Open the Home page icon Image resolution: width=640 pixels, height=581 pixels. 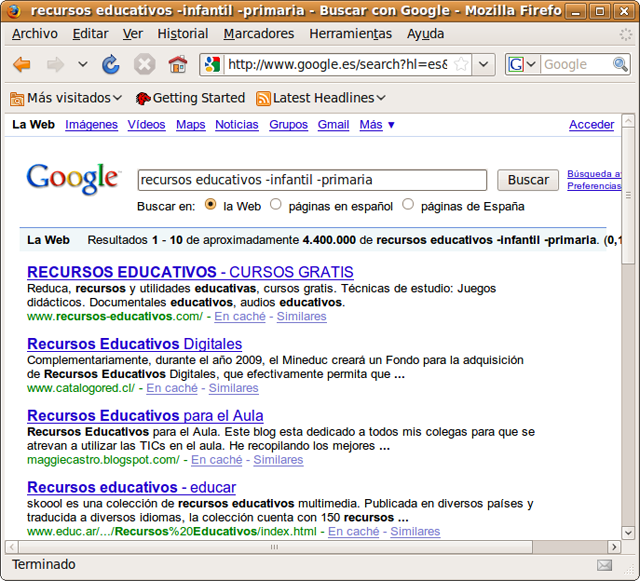(178, 65)
